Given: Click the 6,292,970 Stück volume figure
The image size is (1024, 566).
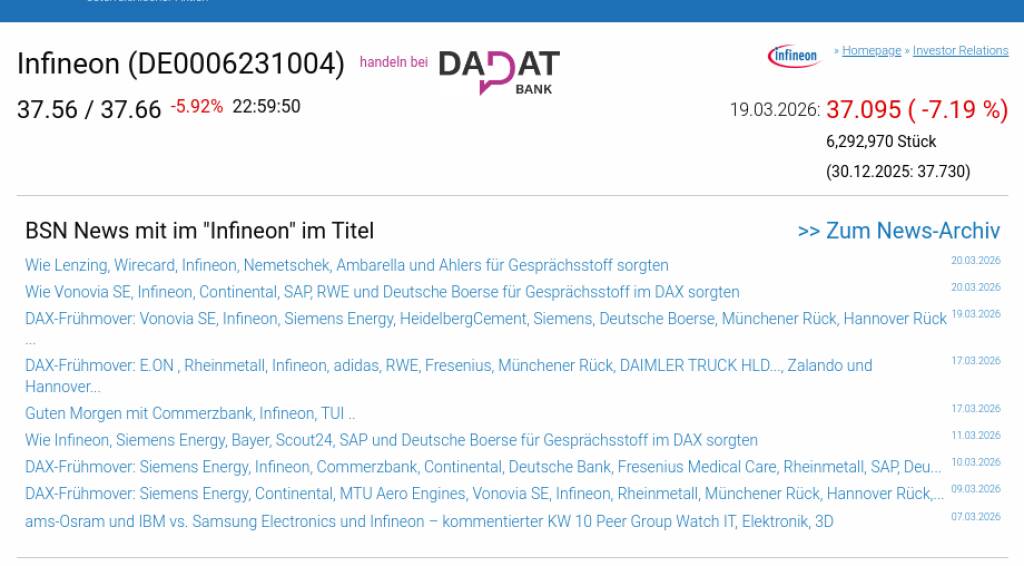Looking at the screenshot, I should point(881,142).
